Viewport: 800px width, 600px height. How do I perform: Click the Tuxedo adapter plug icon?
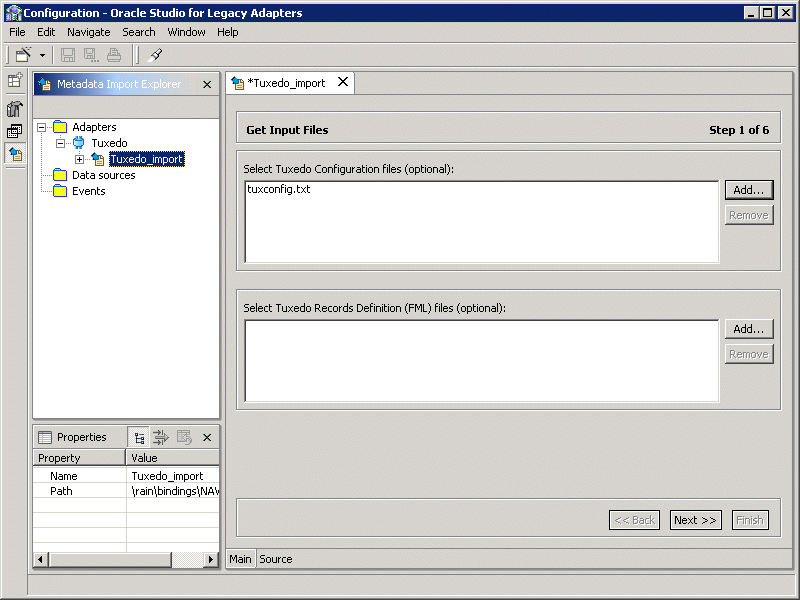[x=79, y=143]
